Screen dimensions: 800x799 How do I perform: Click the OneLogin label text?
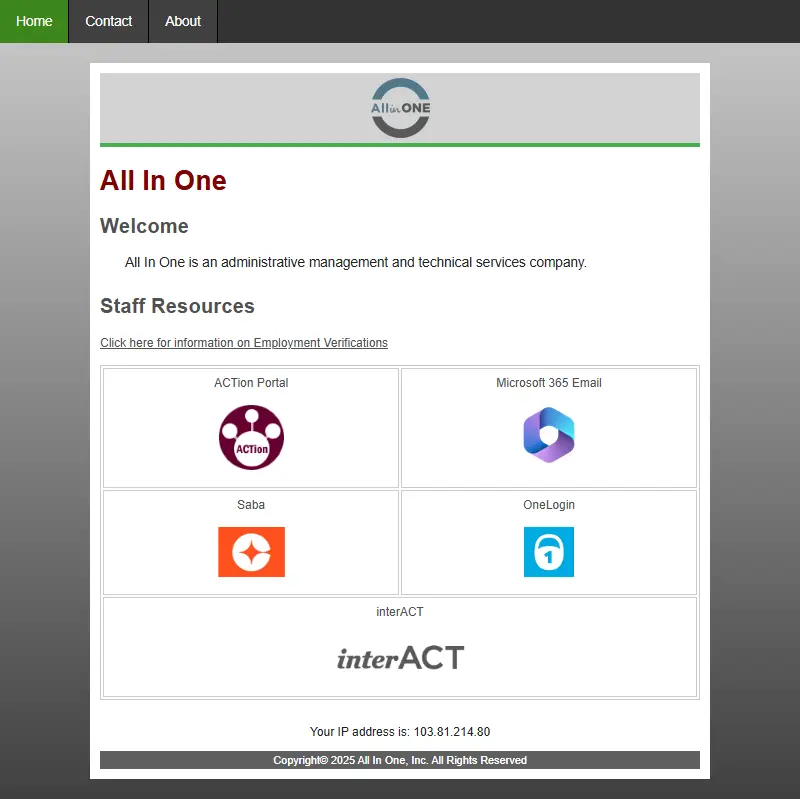(x=549, y=505)
